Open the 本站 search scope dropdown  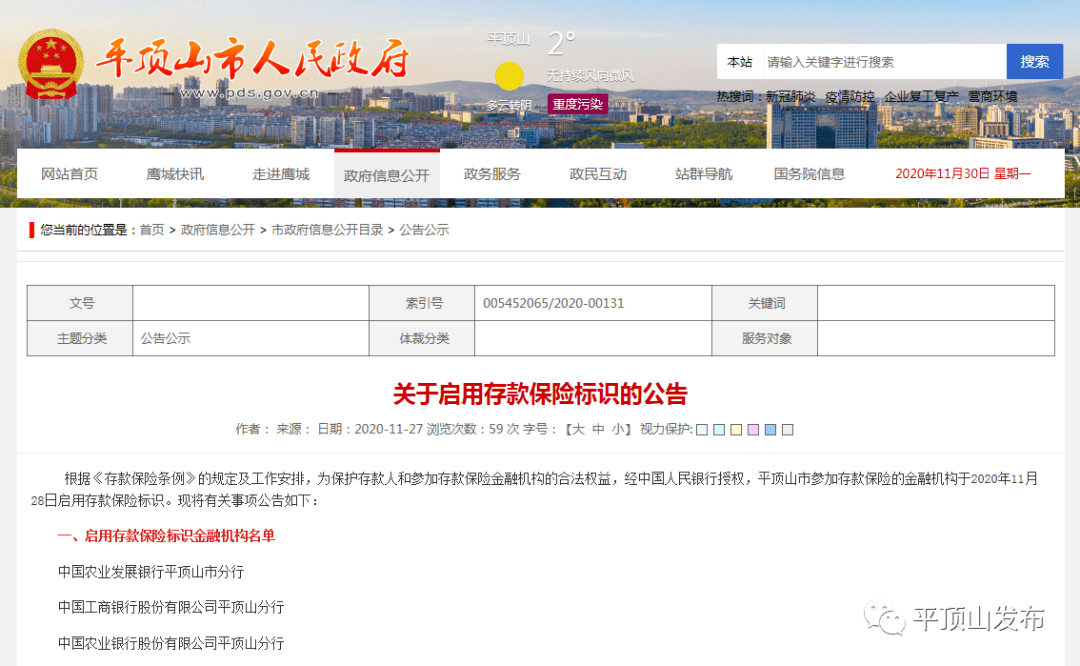pyautogui.click(x=739, y=61)
